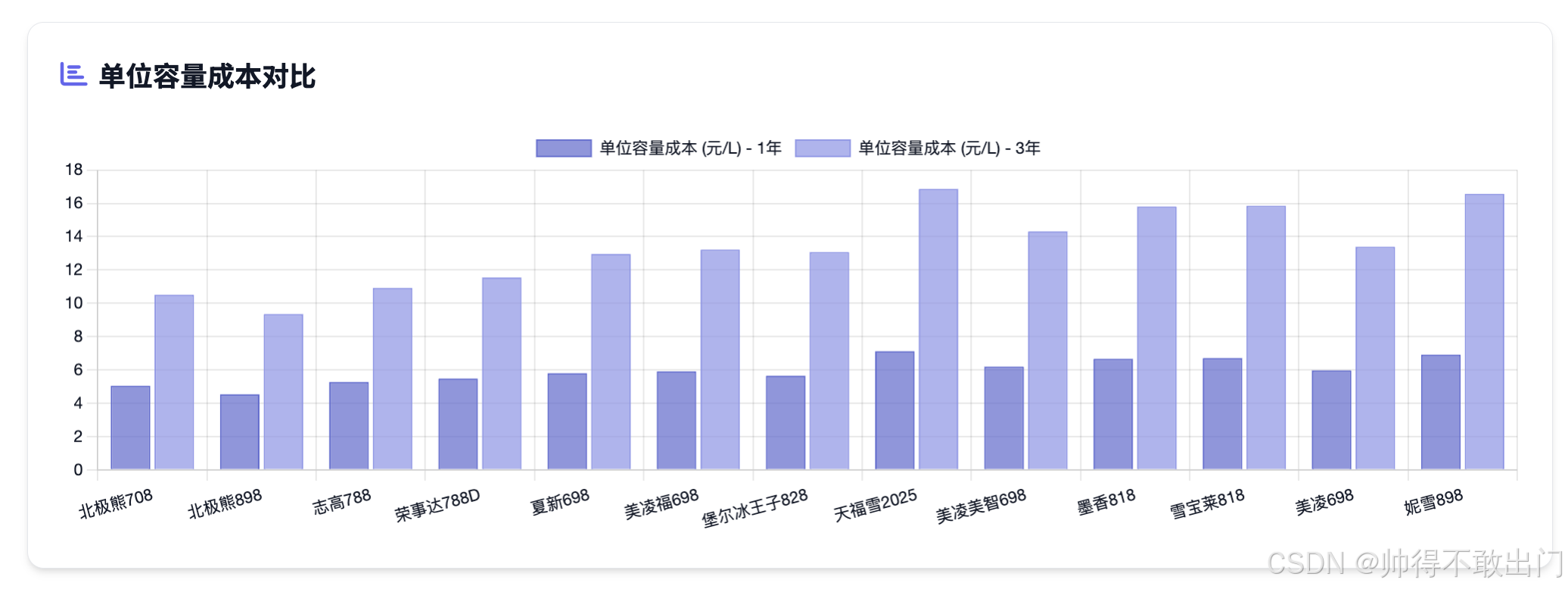1568x589 pixels.
Task: Select the 1年 bar for 荣事达788D
Action: [x=458, y=424]
